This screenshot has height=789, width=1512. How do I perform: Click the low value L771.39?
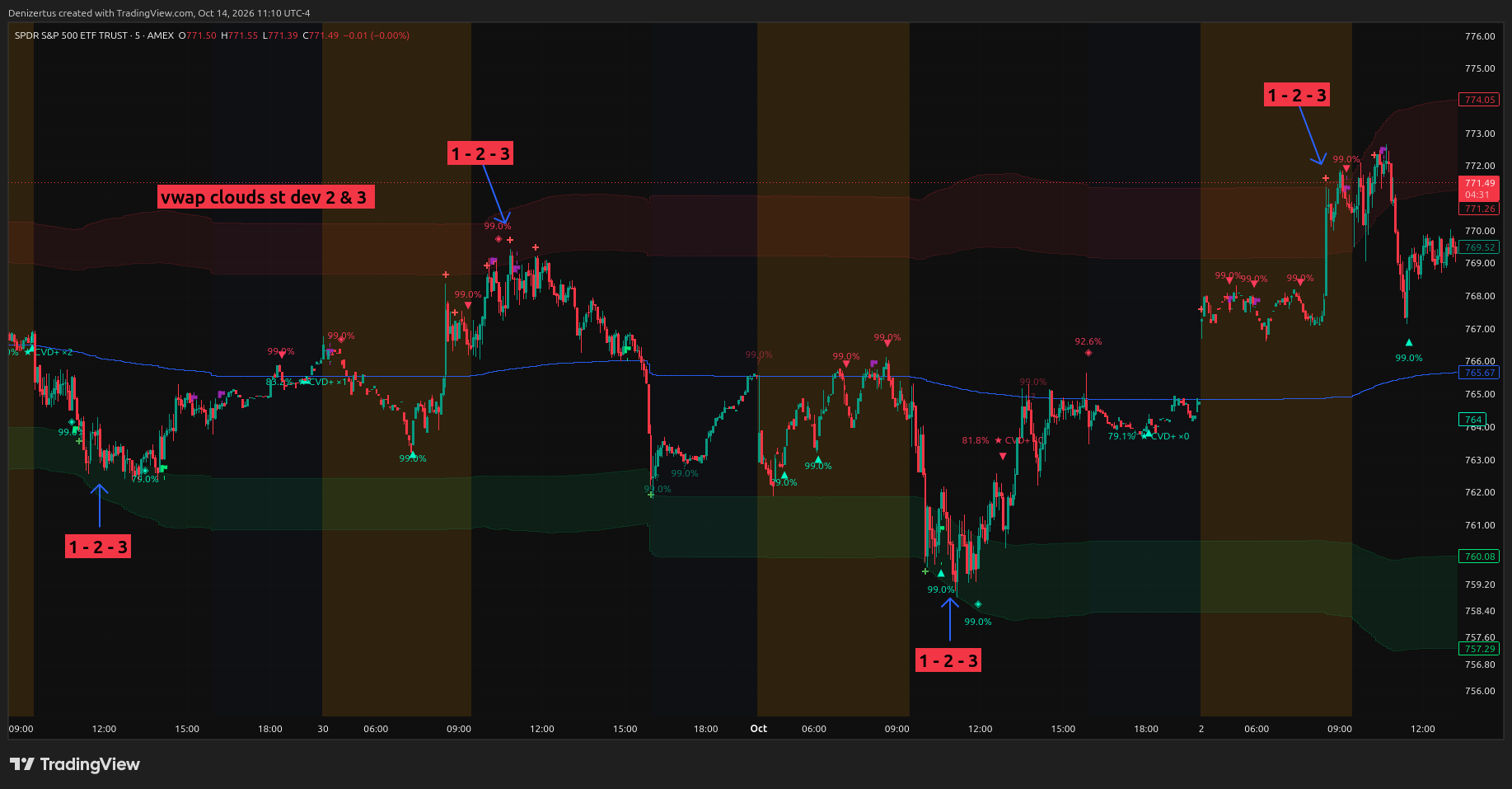click(x=280, y=35)
